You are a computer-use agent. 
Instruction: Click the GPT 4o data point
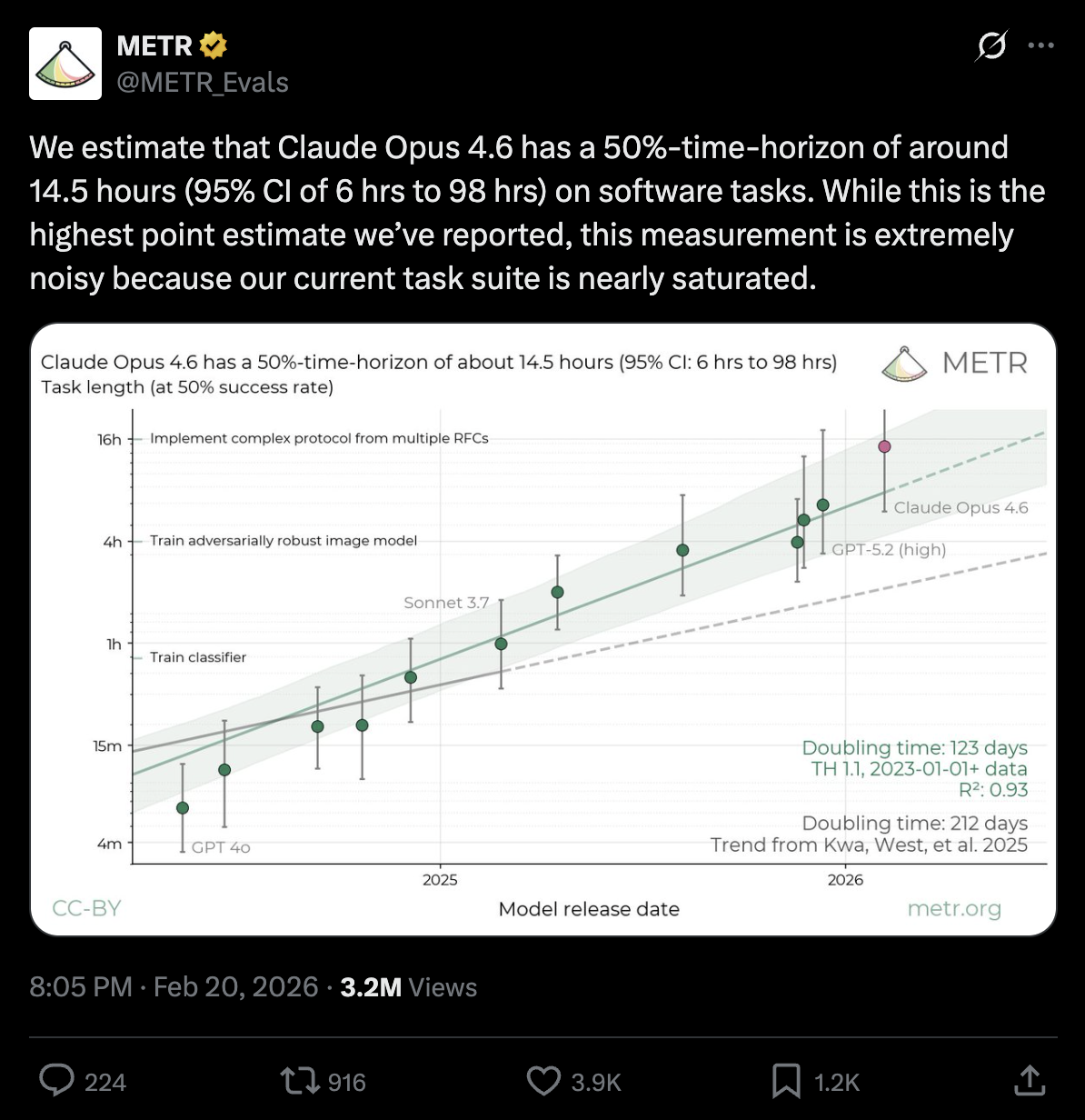coord(183,807)
